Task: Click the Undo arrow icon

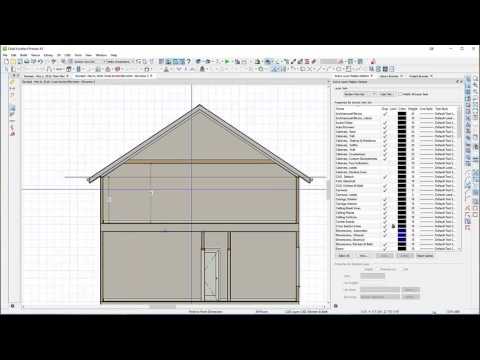Action: tap(40, 61)
